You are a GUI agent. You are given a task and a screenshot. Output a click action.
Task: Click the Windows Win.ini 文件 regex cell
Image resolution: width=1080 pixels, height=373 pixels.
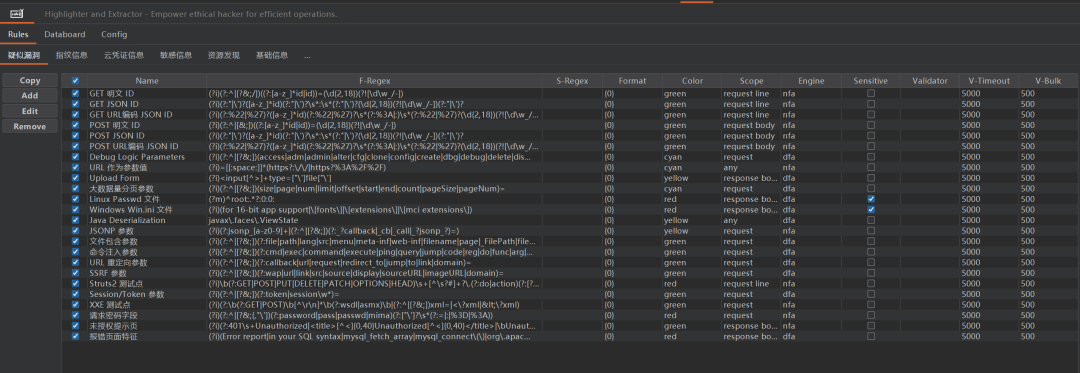pyautogui.click(x=375, y=210)
